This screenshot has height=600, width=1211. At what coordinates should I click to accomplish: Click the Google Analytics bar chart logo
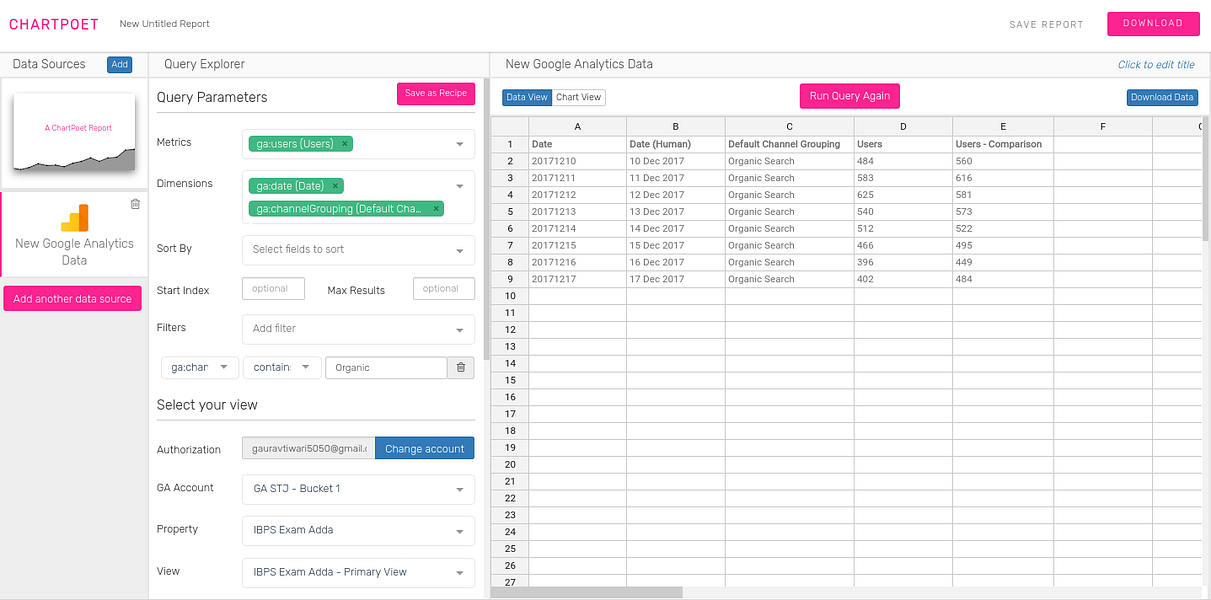[x=75, y=218]
